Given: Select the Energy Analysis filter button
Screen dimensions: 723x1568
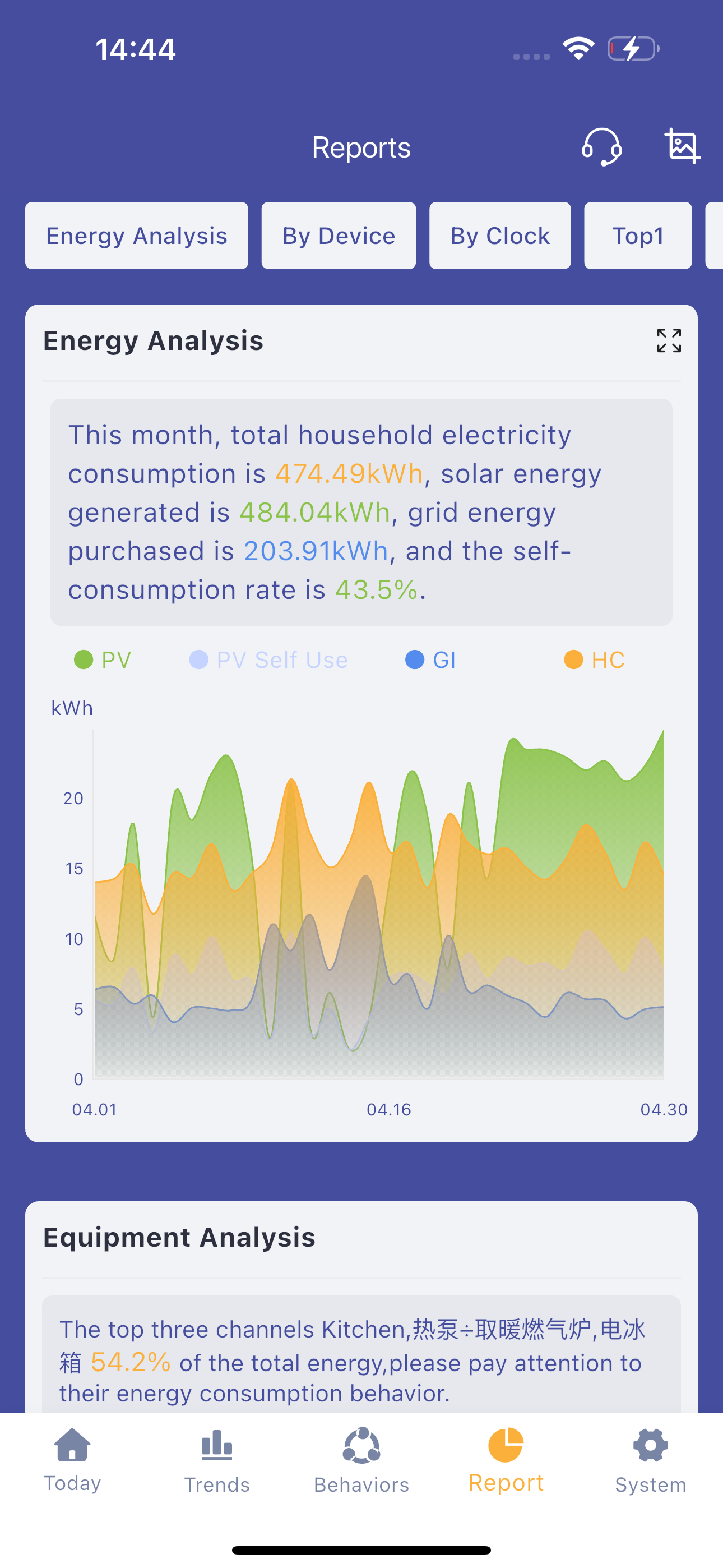Looking at the screenshot, I should (136, 236).
